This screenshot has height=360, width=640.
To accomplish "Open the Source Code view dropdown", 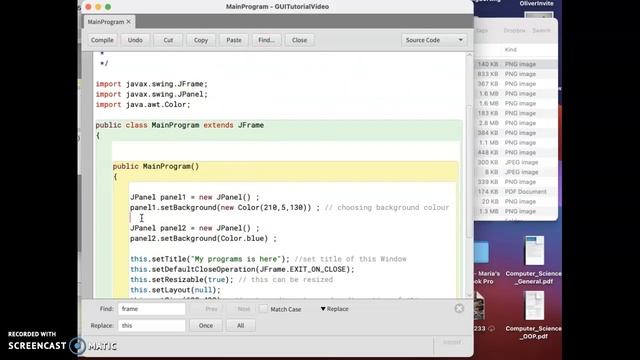I will pos(434,40).
